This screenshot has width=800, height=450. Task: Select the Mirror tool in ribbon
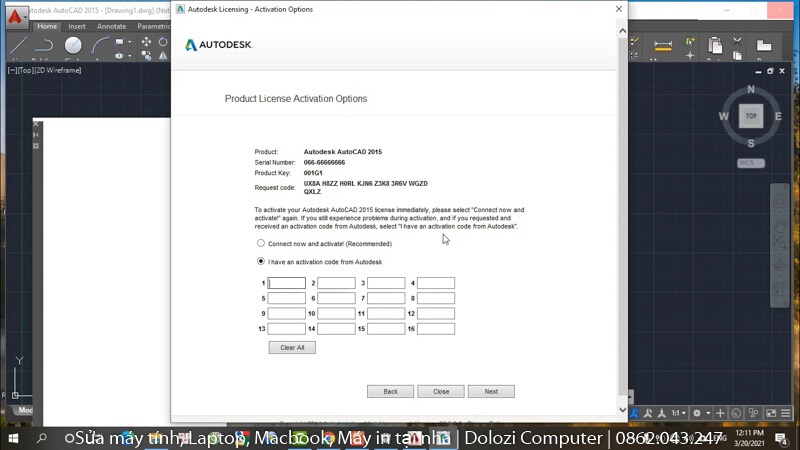click(x=163, y=55)
